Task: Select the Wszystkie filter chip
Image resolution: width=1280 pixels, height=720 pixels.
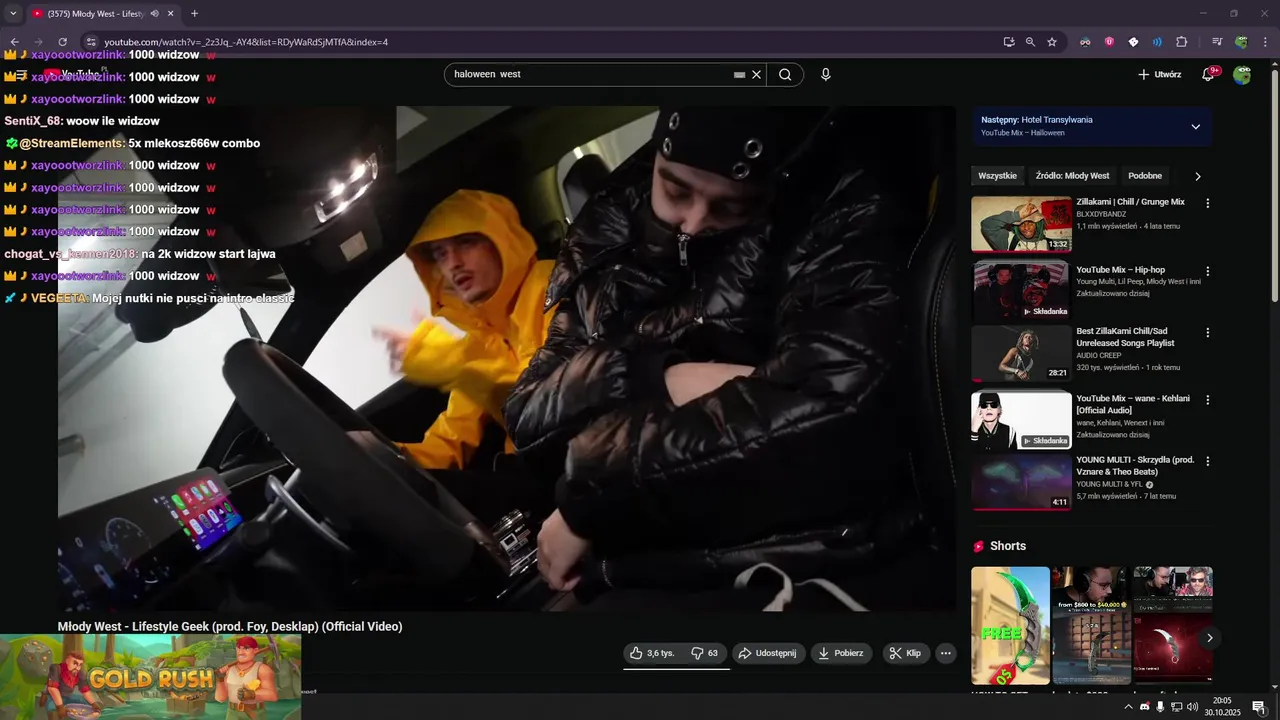Action: coord(997,176)
